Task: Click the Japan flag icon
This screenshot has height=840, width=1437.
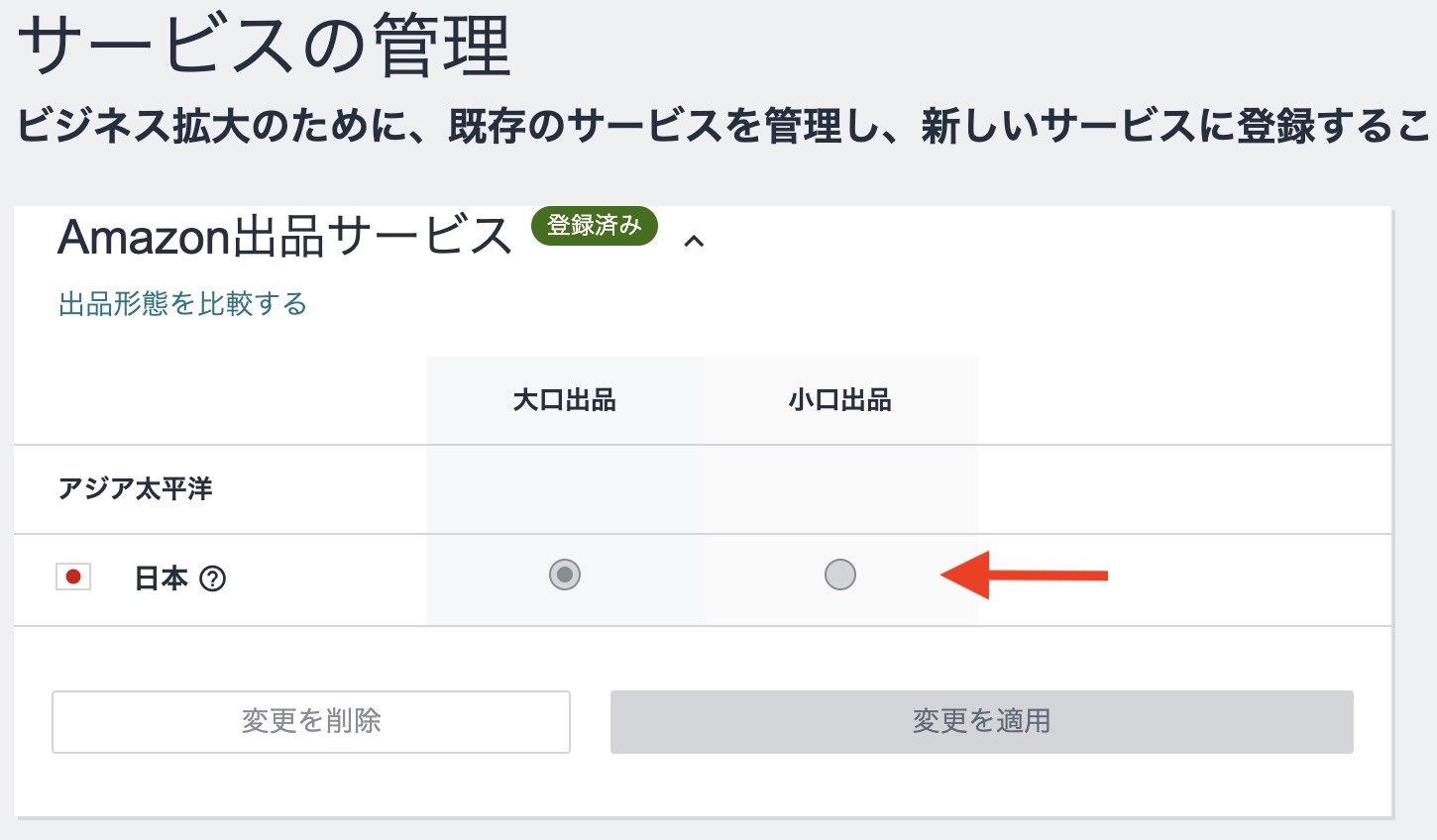Action: coord(73,575)
